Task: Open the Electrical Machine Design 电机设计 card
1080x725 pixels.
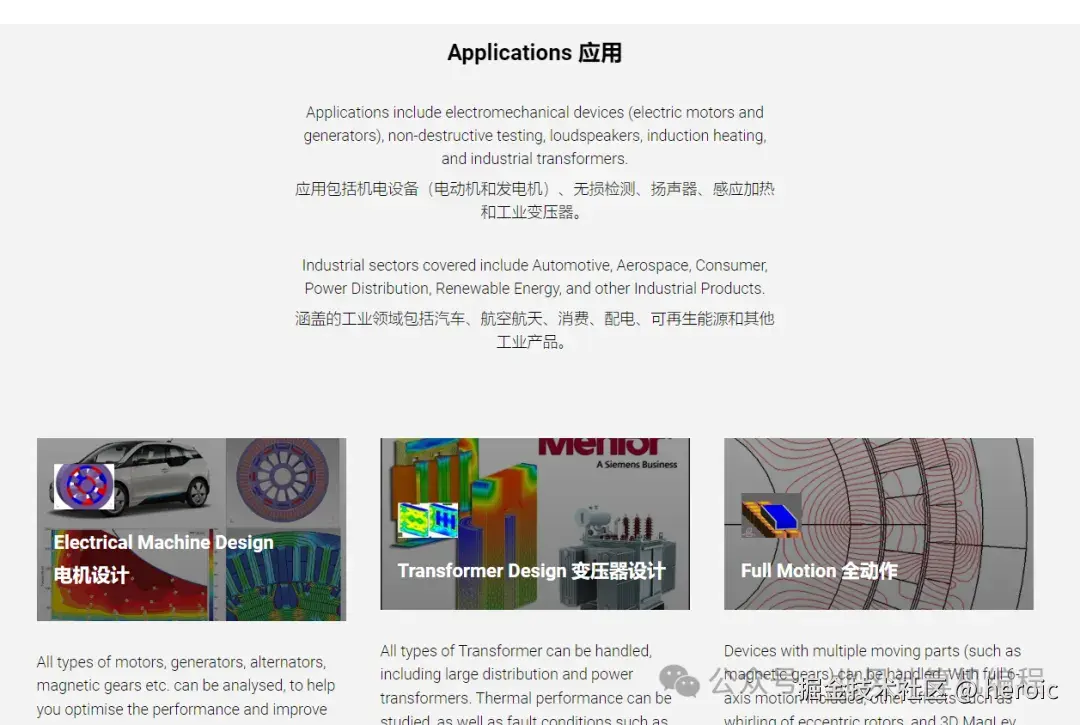Action: [191, 523]
